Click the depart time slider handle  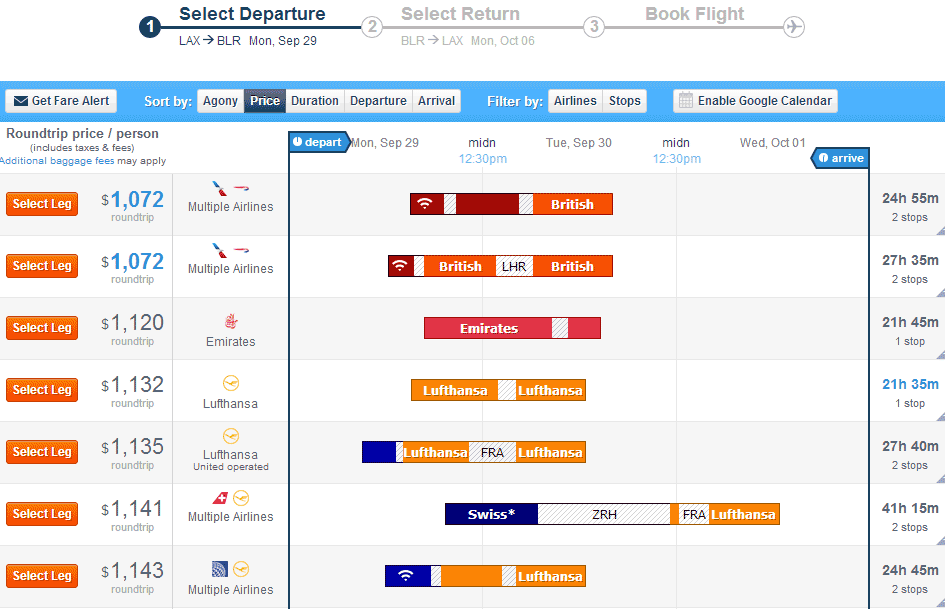click(x=318, y=143)
